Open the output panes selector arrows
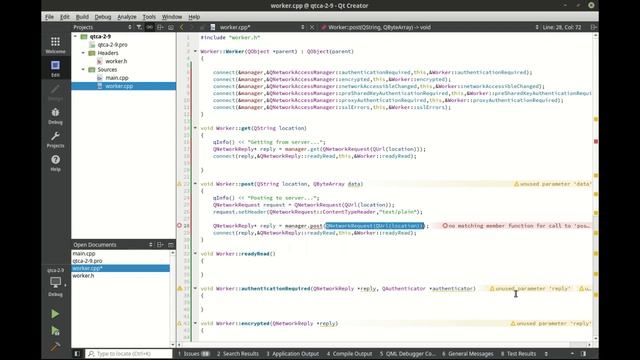 (x=546, y=353)
